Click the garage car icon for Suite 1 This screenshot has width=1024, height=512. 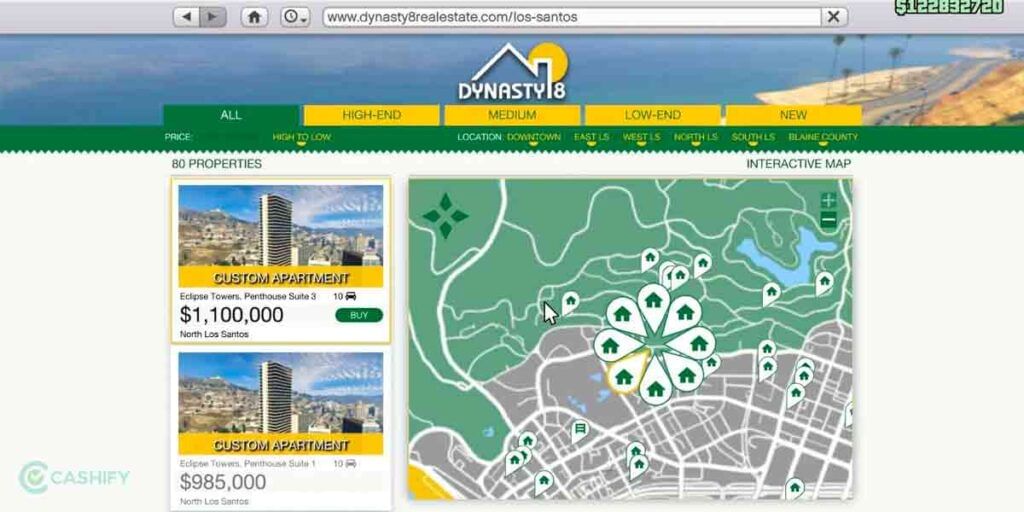(351, 464)
